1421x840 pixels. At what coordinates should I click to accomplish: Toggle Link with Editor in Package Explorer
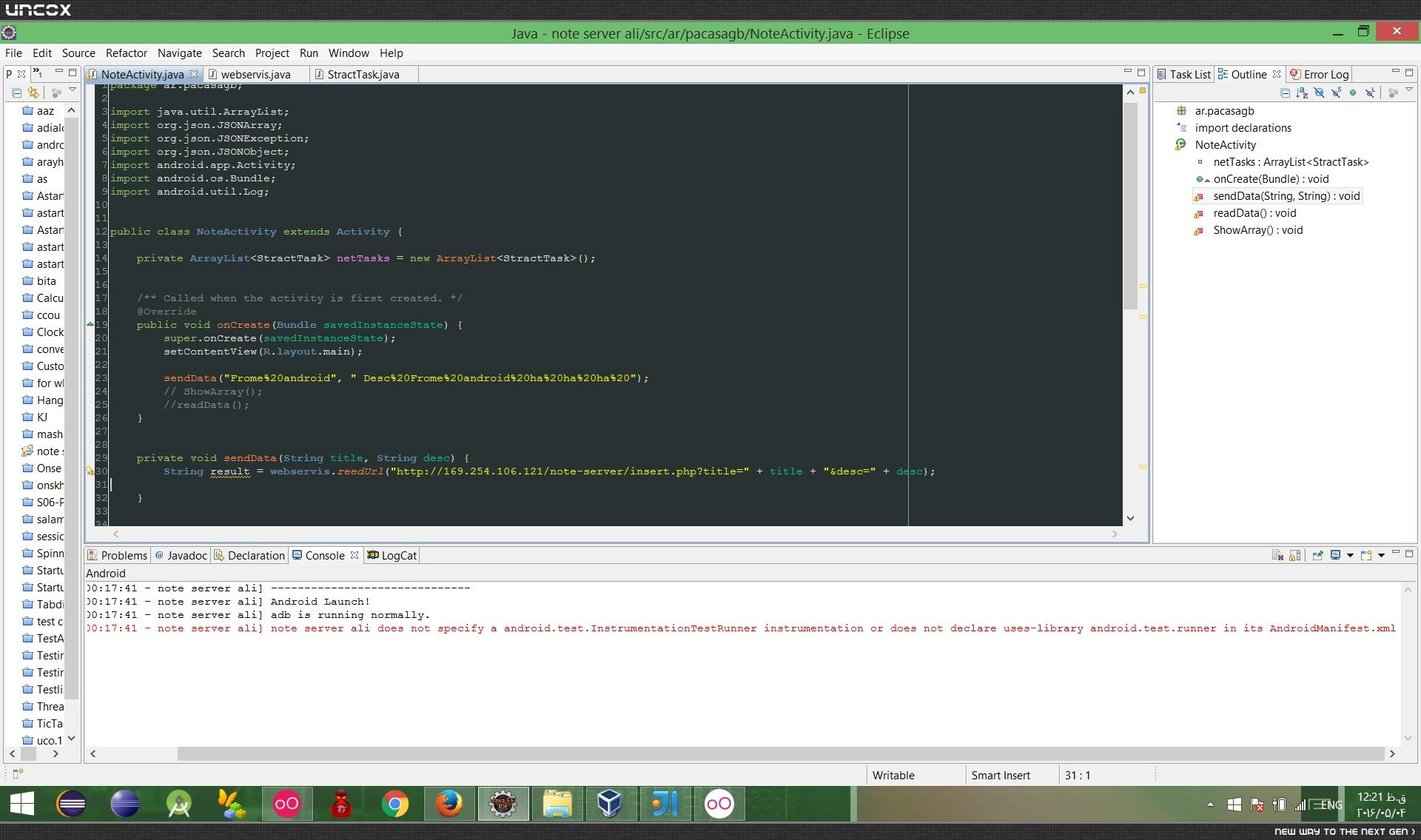tap(33, 93)
